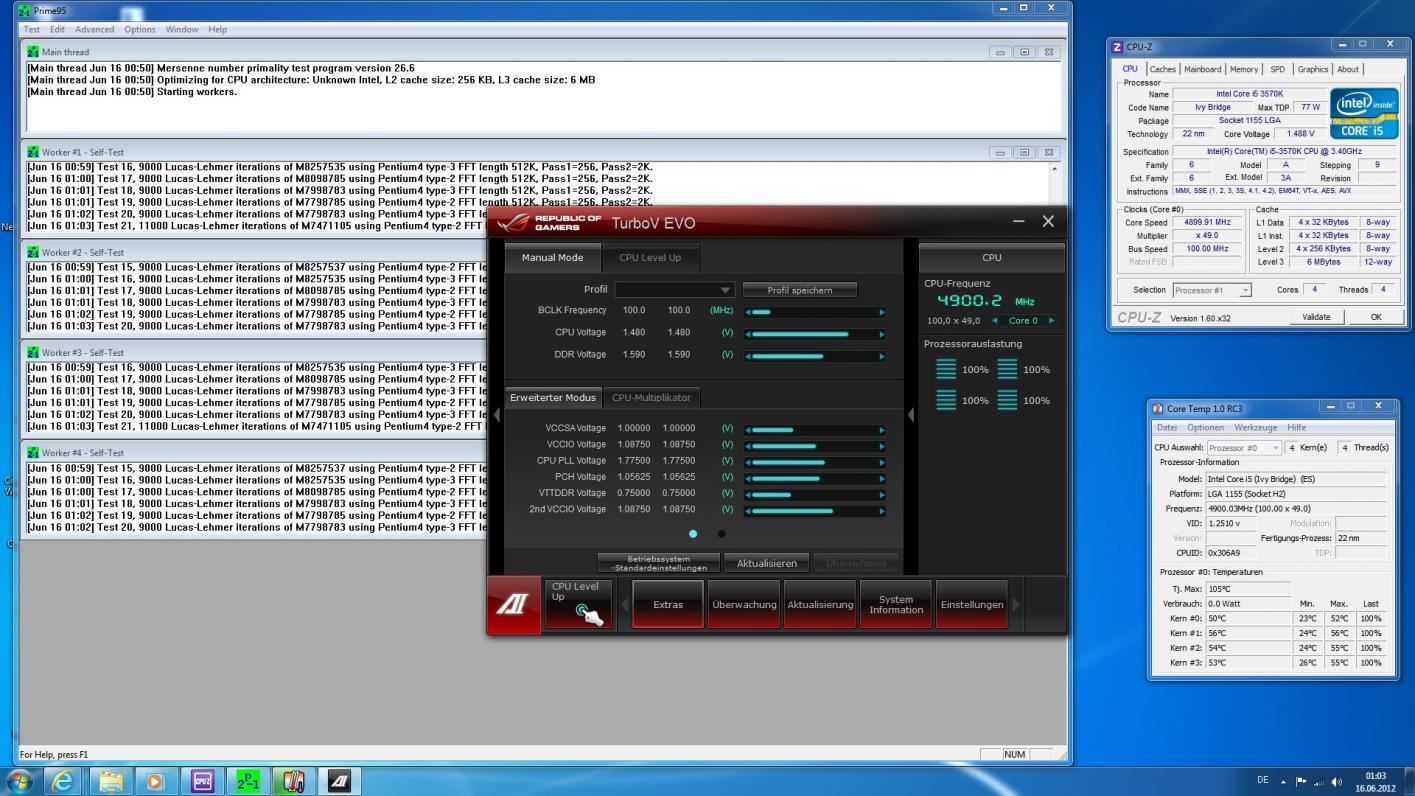Switch to CPU Level Up tab
Image resolution: width=1415 pixels, height=796 pixels.
pos(650,257)
